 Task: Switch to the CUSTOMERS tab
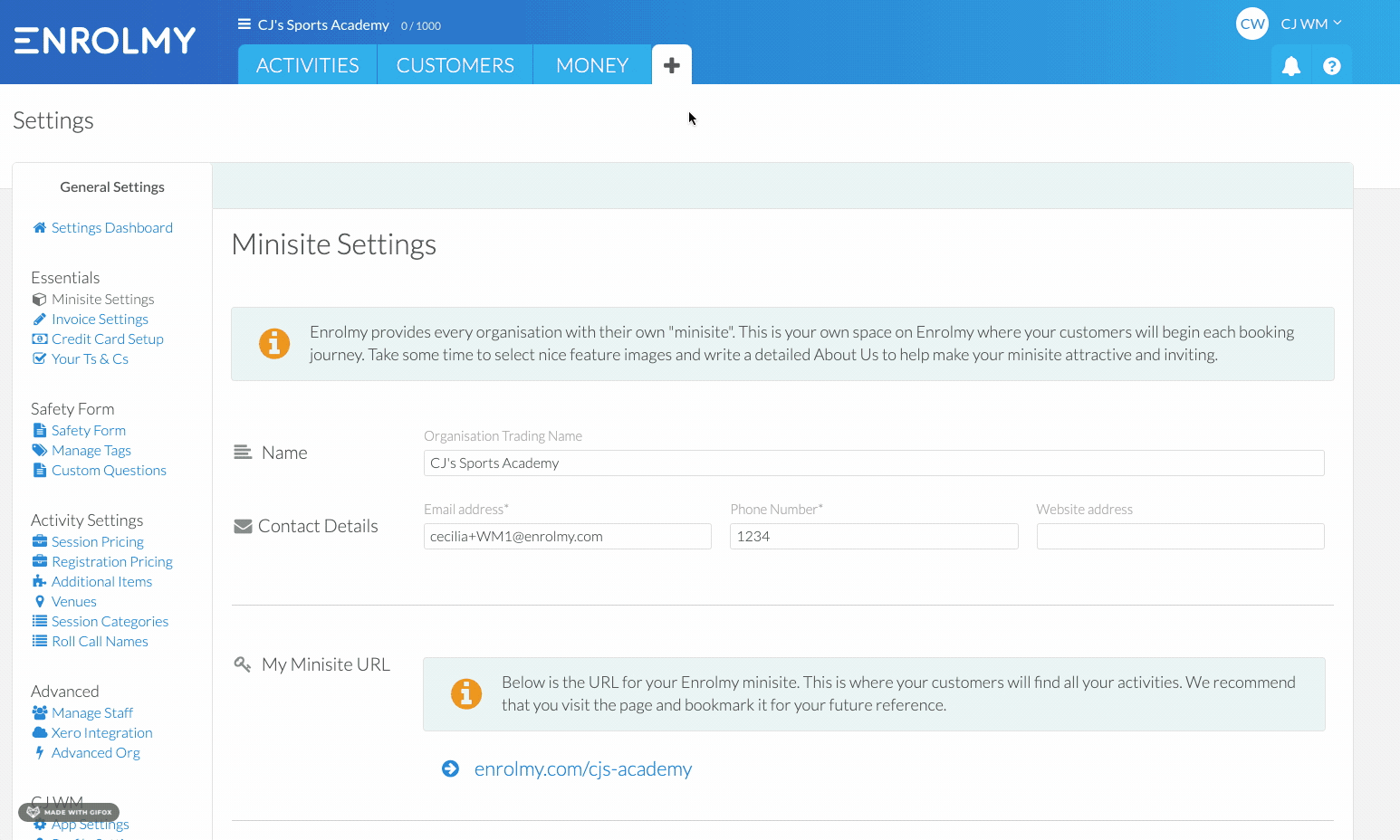(x=455, y=65)
